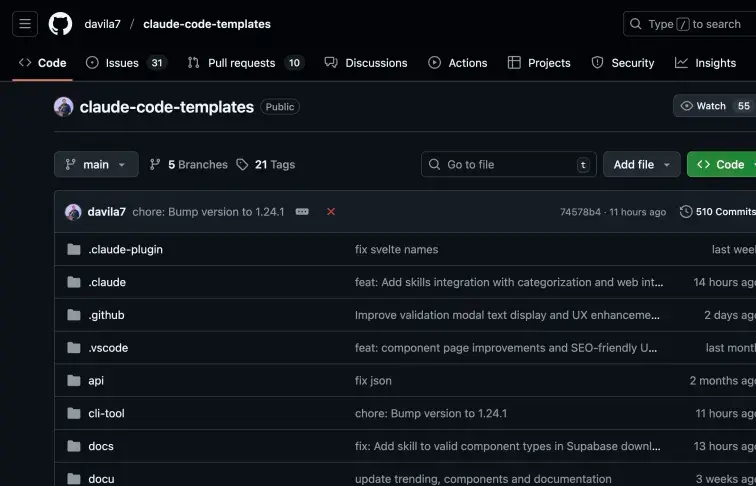The height and width of the screenshot is (486, 756).
Task: Open the 21 Tags list
Action: (x=266, y=164)
